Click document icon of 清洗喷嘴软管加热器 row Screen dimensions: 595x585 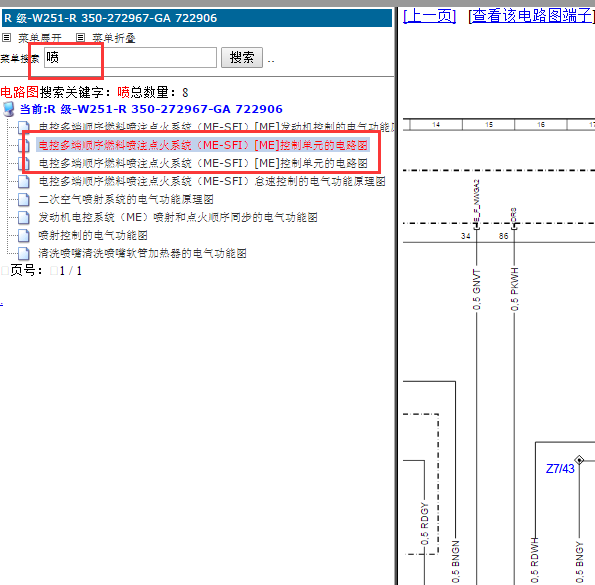(24, 253)
